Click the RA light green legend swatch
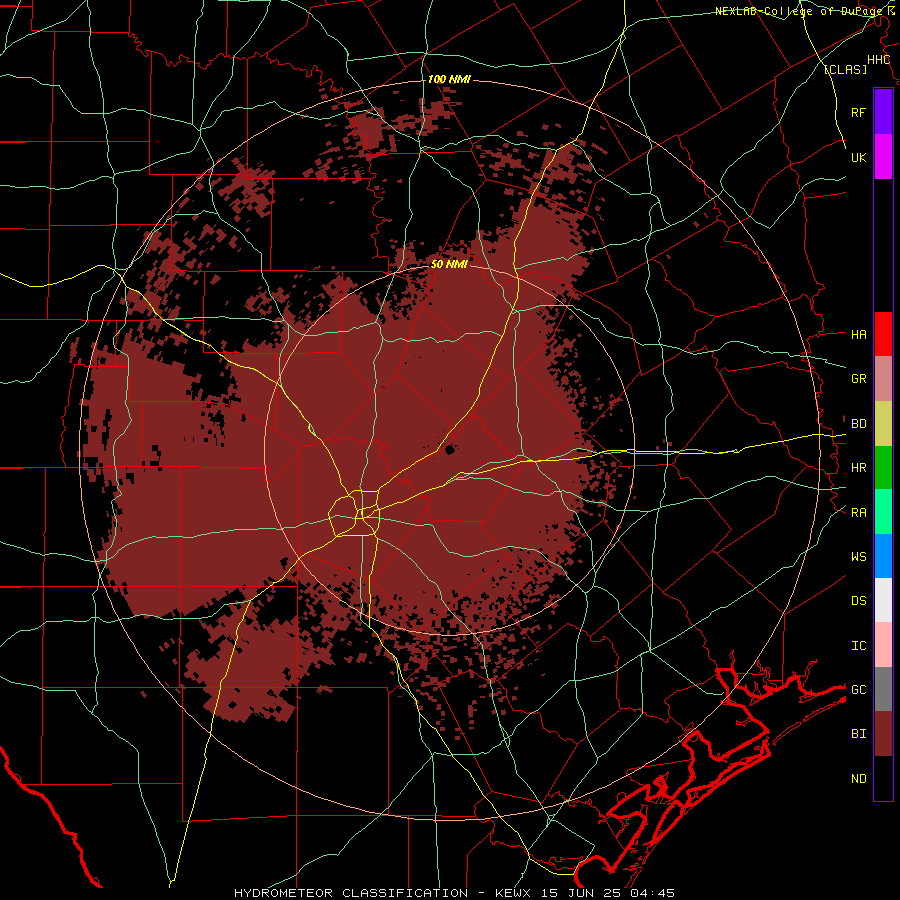The image size is (900, 900). (883, 512)
